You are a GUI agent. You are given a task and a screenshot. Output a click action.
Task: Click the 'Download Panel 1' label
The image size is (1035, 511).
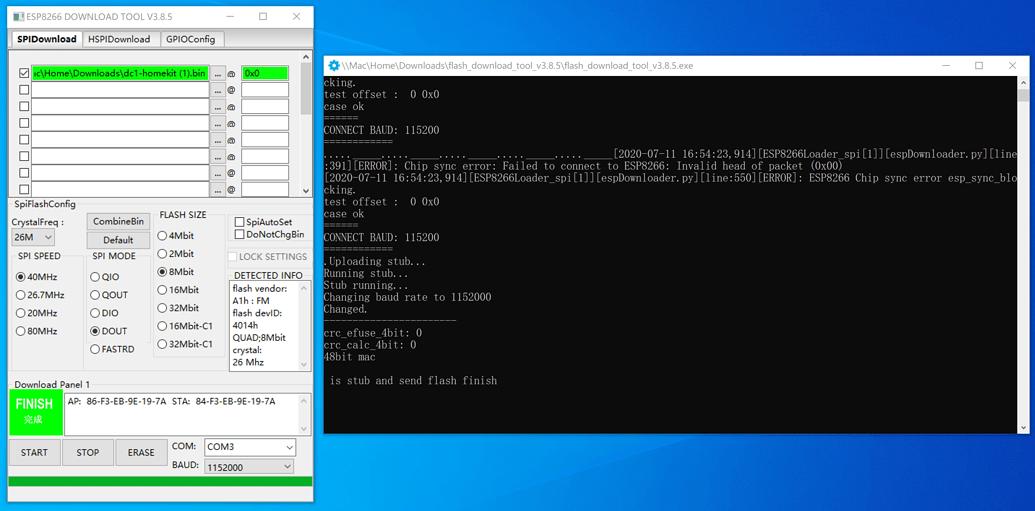52,384
